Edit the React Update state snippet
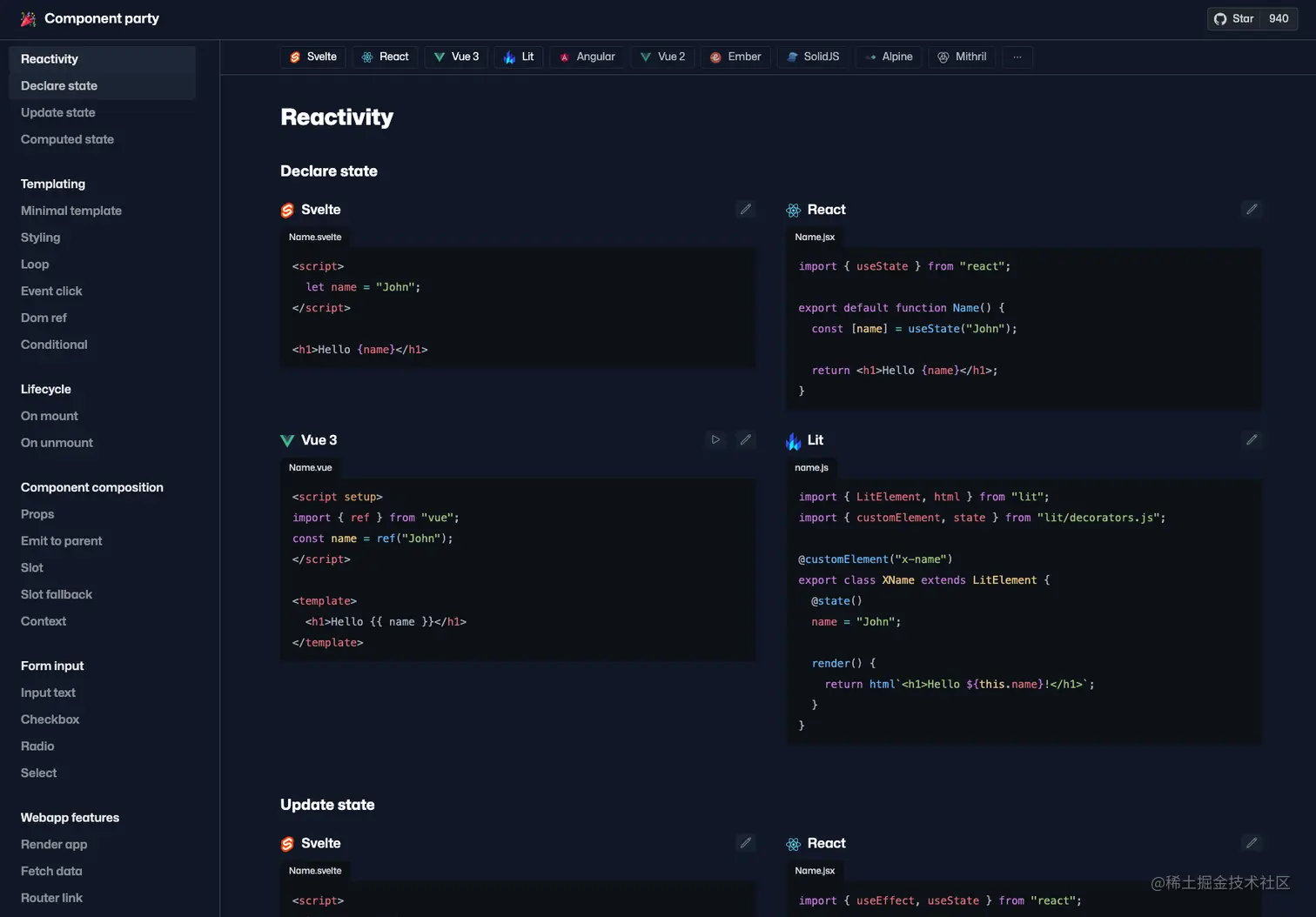 tap(1252, 842)
